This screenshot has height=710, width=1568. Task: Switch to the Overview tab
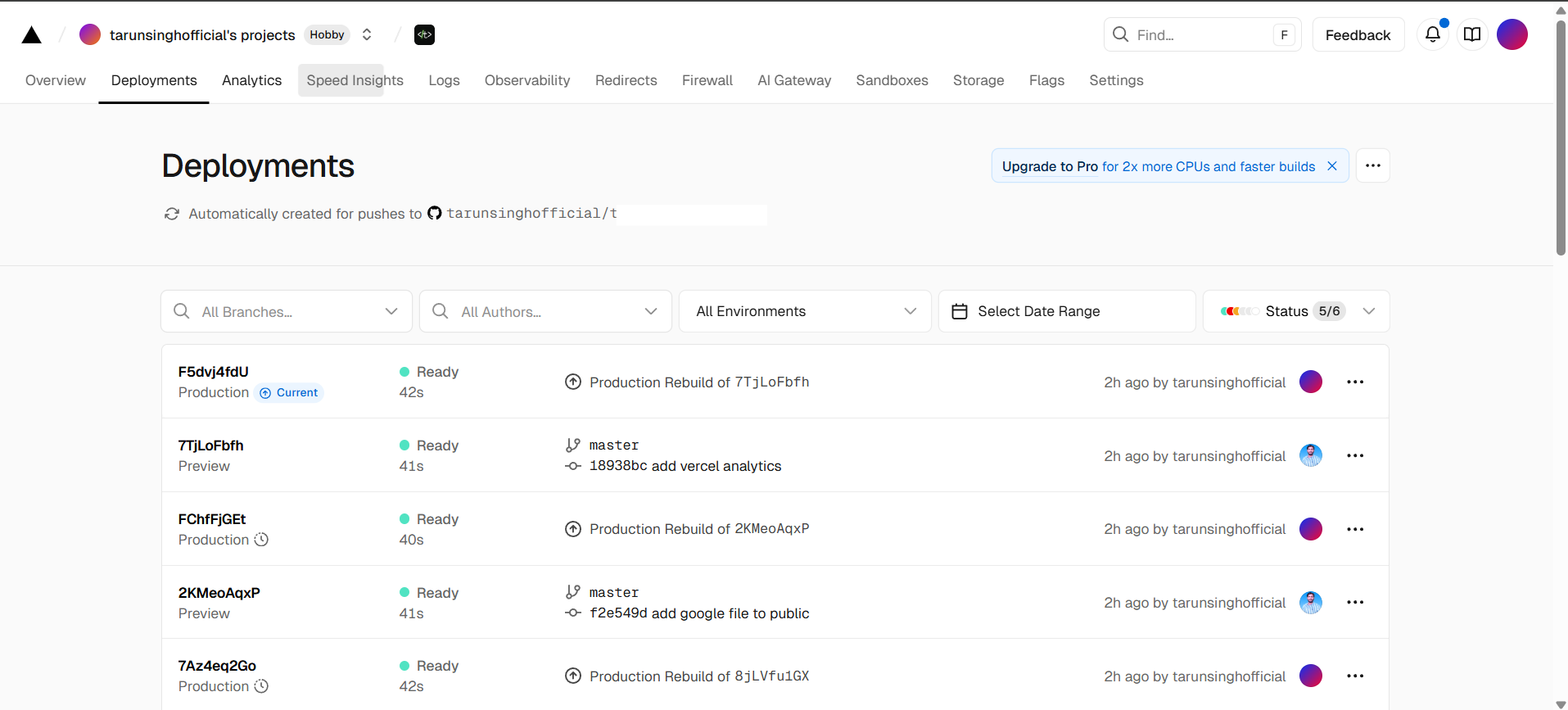click(x=56, y=80)
